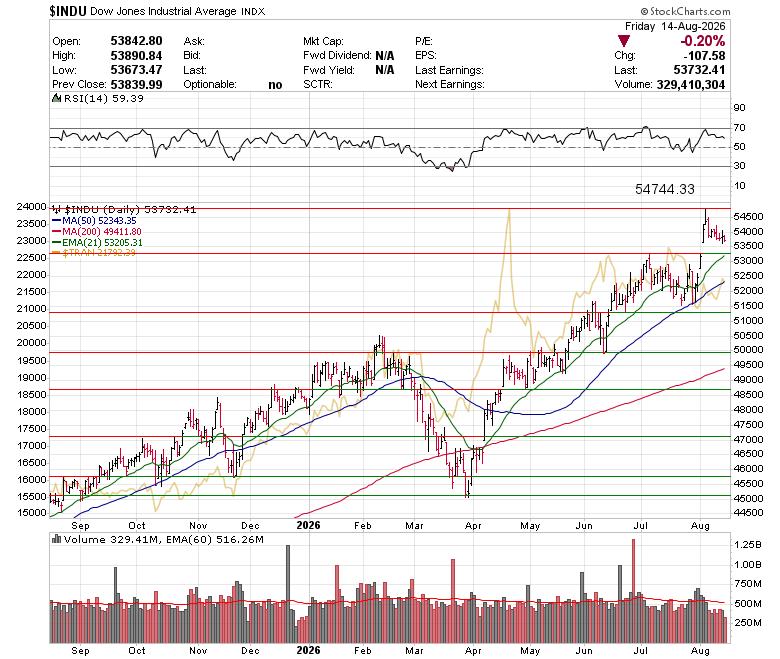Click the Fwd Yield N/A value

pos(385,70)
